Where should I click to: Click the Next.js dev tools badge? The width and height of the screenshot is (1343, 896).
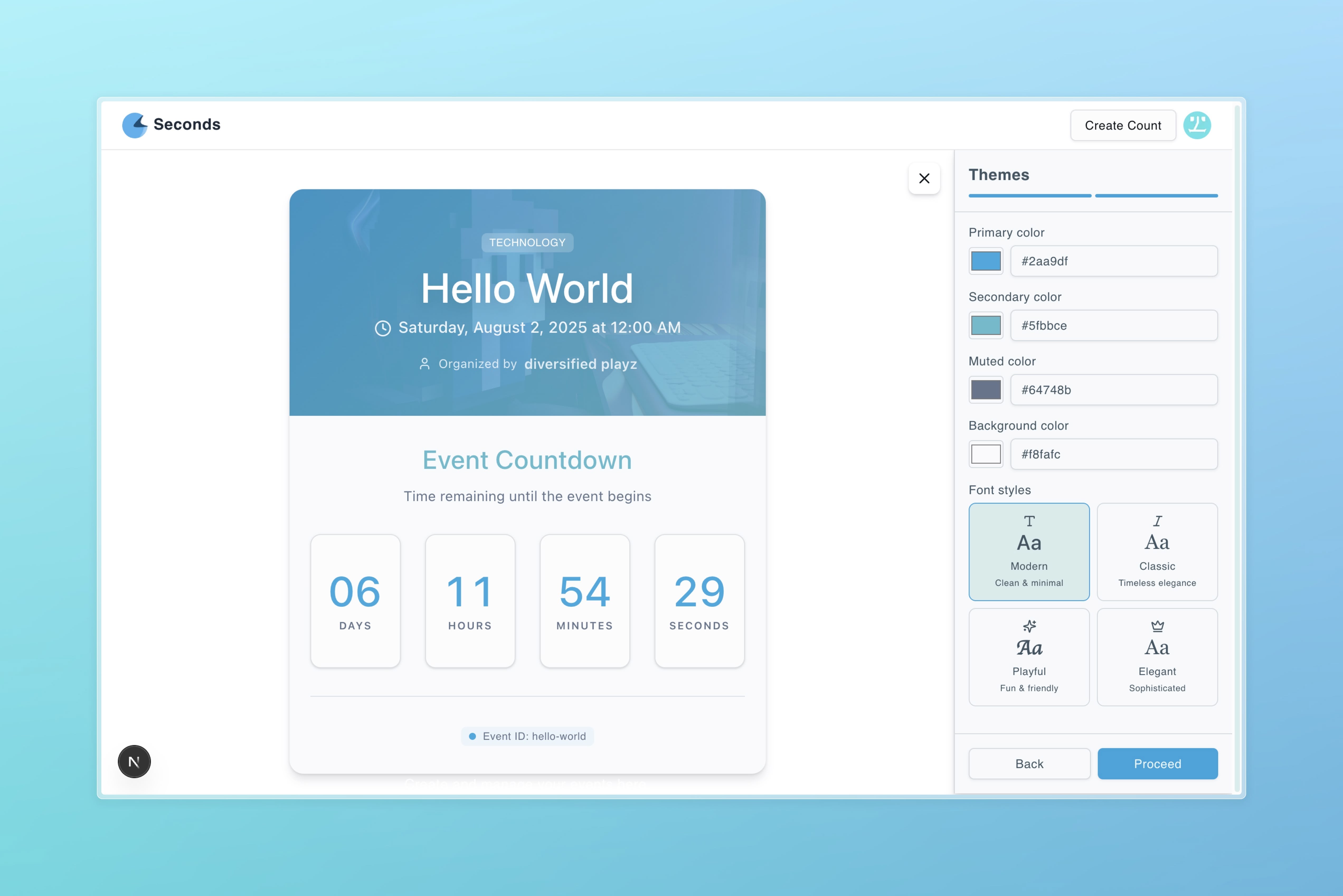pyautogui.click(x=134, y=761)
